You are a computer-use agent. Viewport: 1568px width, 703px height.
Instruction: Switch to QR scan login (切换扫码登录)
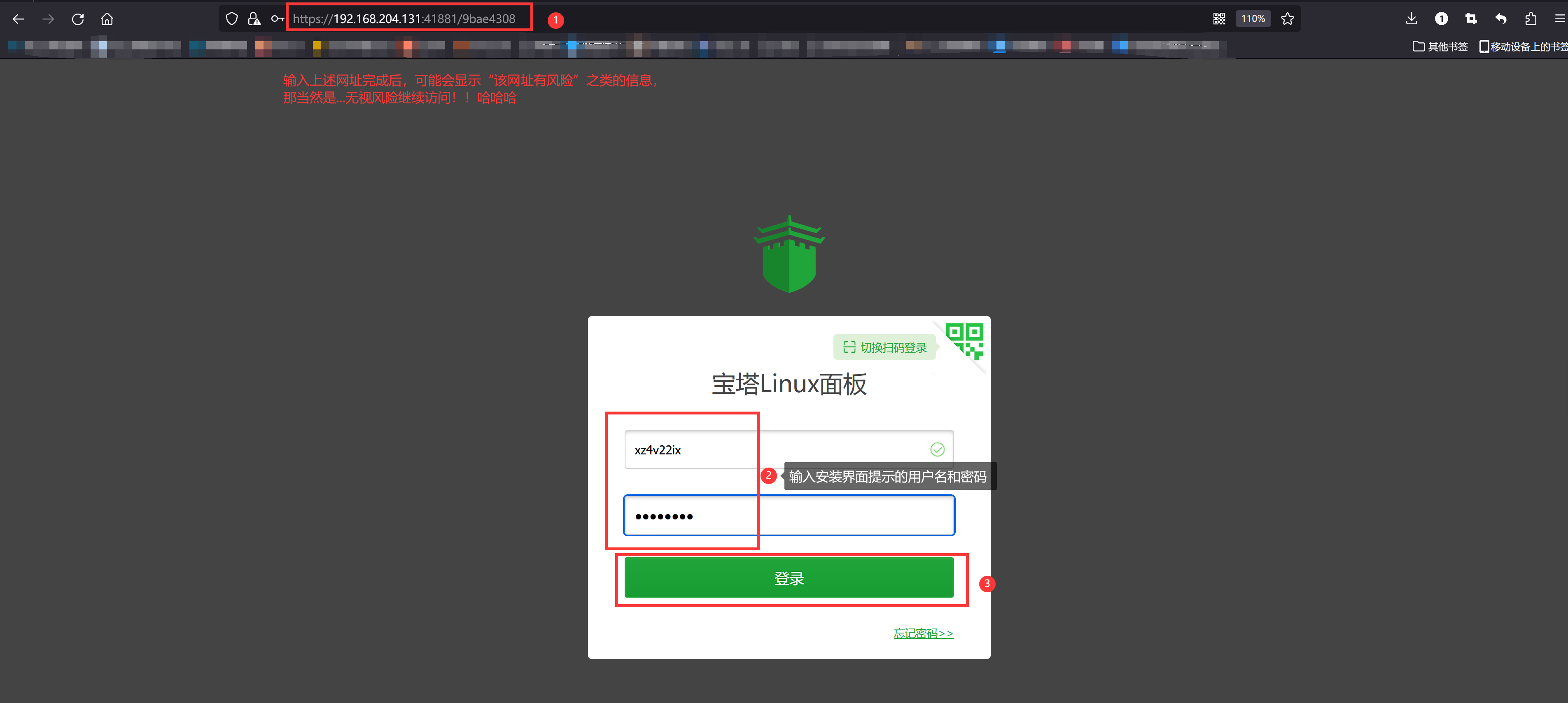click(x=885, y=347)
